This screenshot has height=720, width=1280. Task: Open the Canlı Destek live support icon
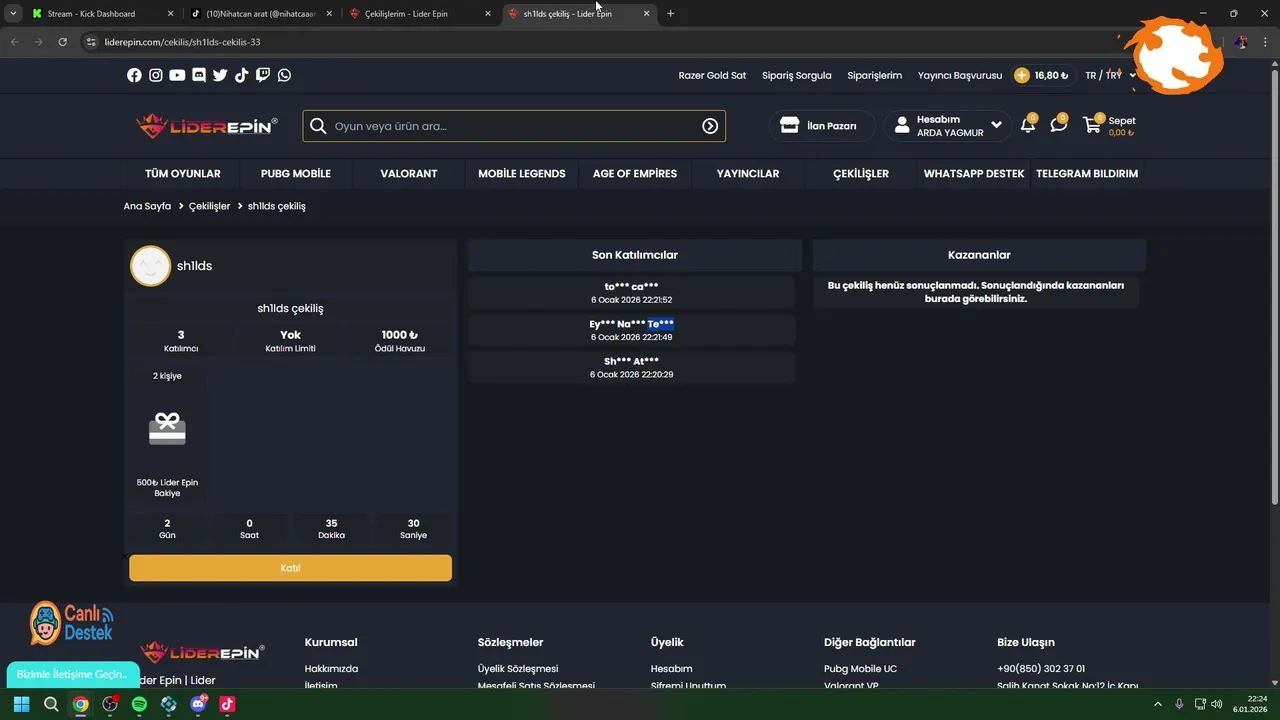(x=71, y=624)
